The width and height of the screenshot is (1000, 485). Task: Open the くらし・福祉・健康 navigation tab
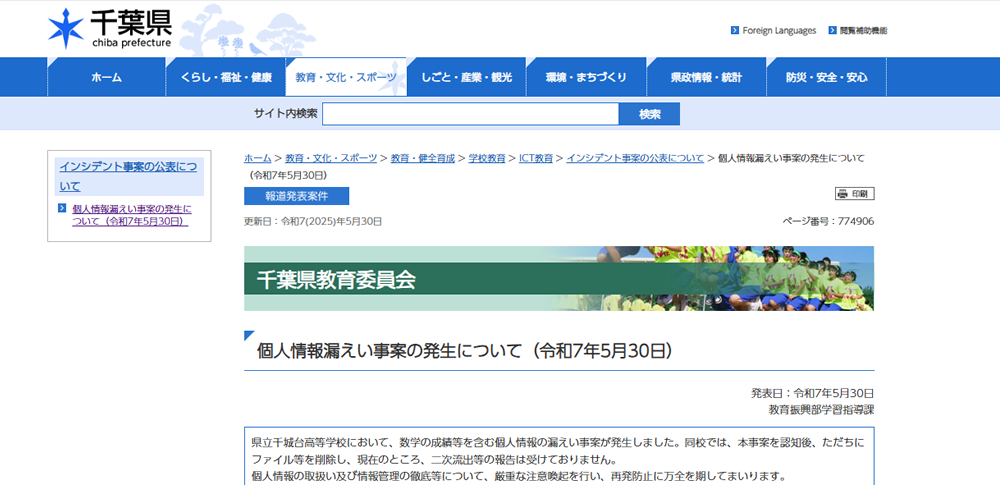(x=226, y=77)
